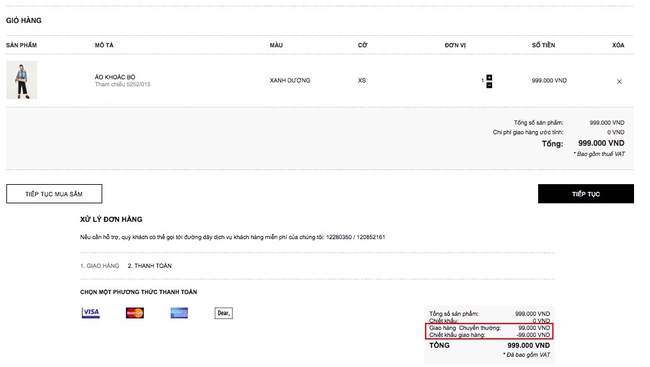Click the TỔNG 999.000 VND summary total
Viewport: 650px width, 367px height.
pos(489,345)
